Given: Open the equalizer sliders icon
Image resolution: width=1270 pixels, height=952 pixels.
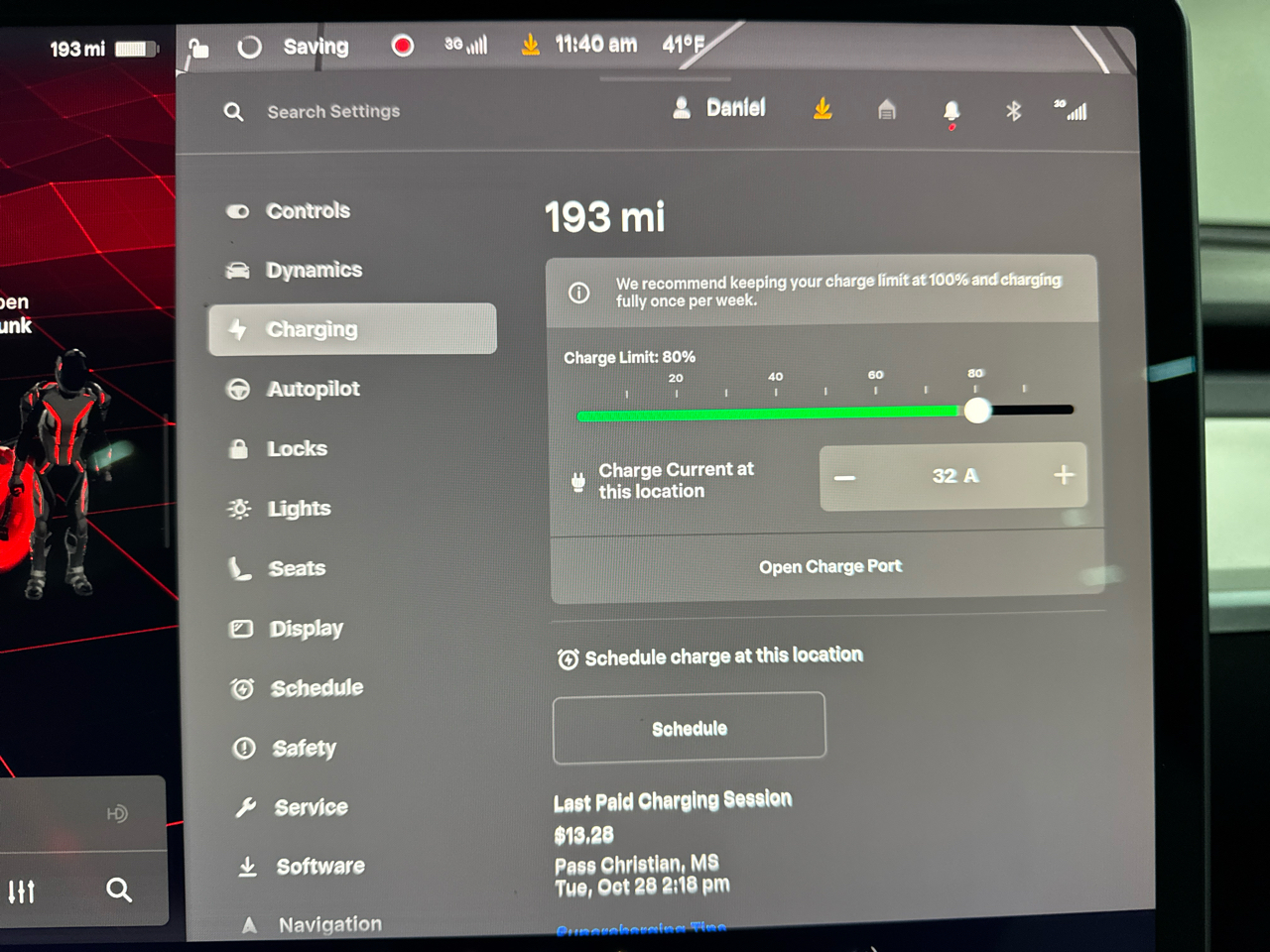Looking at the screenshot, I should 22,892.
